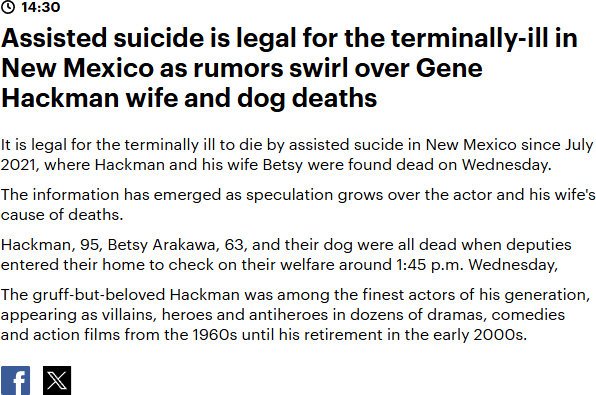Click the clock icon beside the timestamp

point(8,7)
